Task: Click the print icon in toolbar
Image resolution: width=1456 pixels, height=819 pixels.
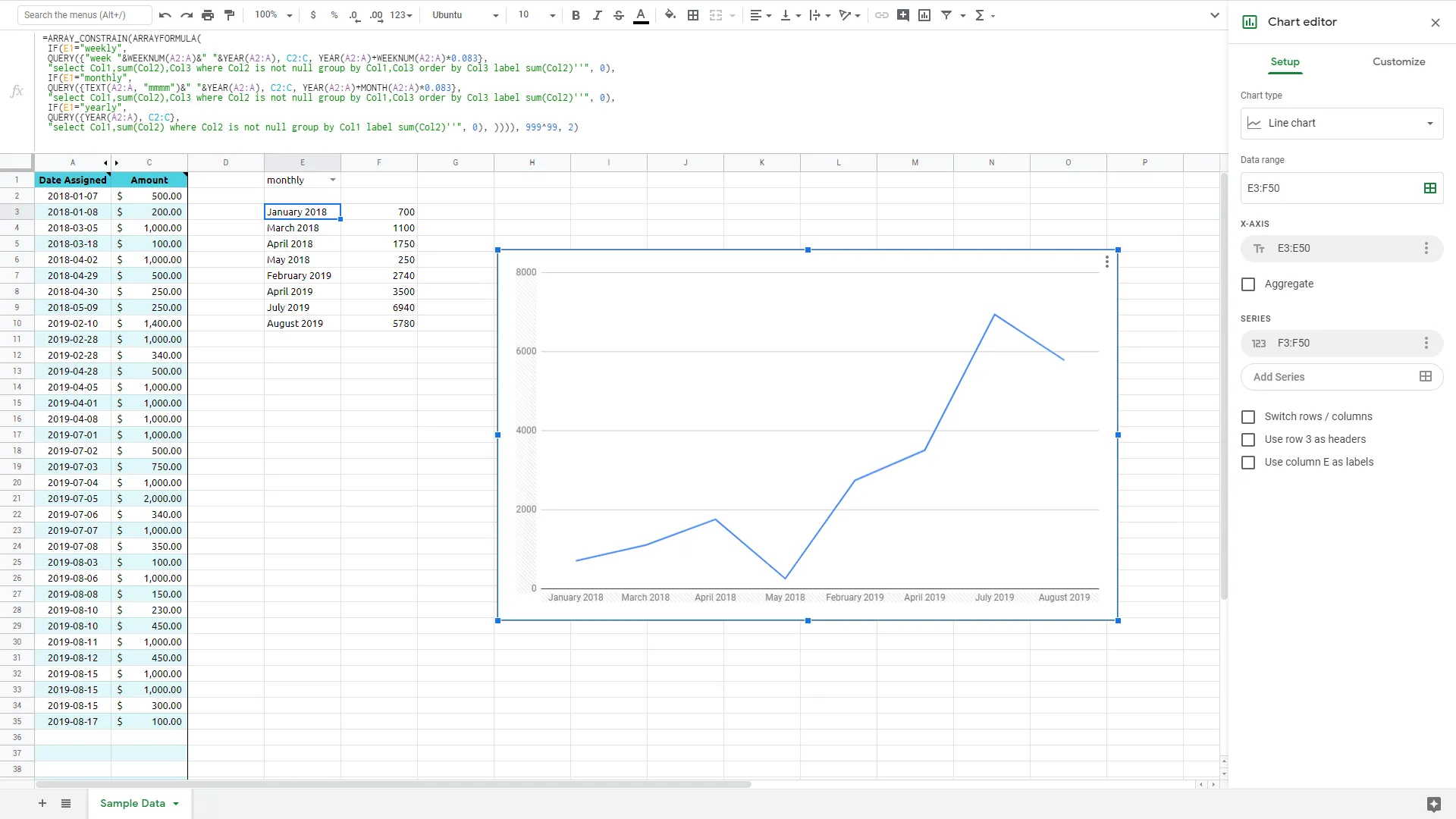Action: 208,15
